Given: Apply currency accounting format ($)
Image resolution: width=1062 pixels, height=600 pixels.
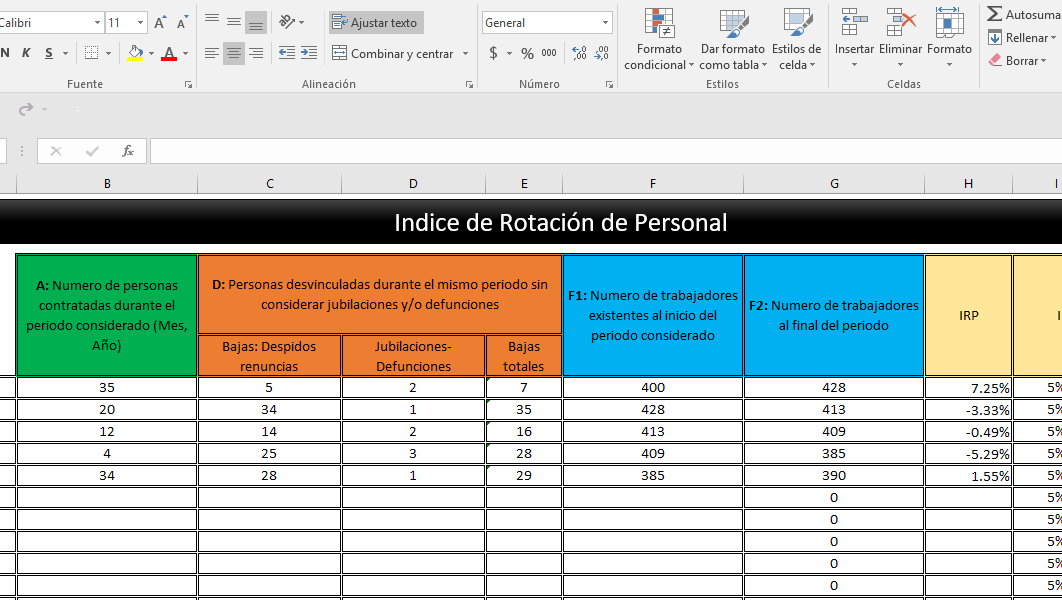Looking at the screenshot, I should 493,53.
